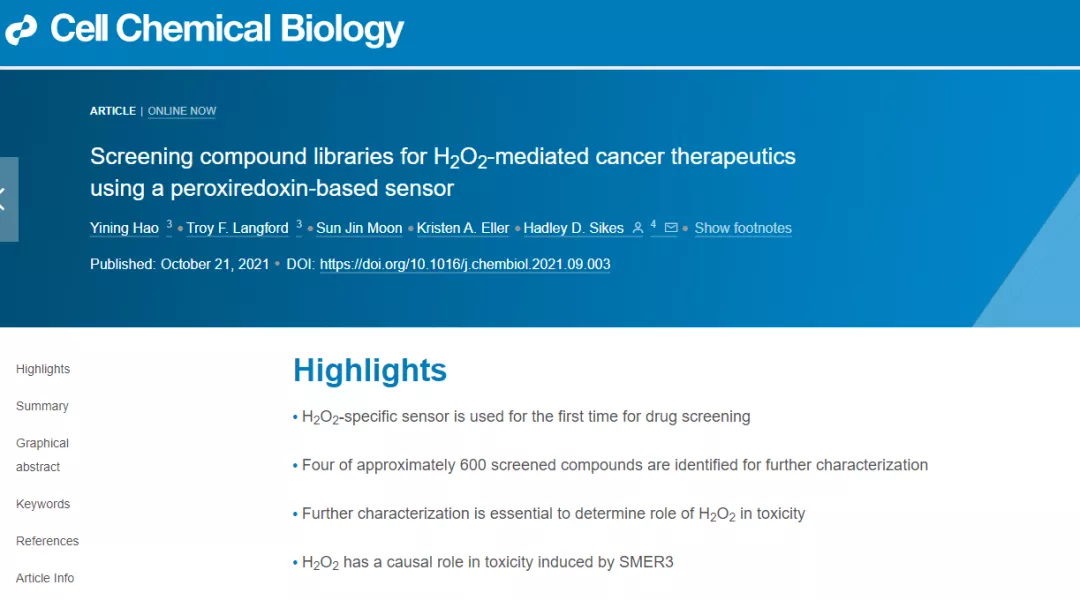This screenshot has width=1080, height=600.
Task: Click the person icon next to Hadley D. Sikes
Action: point(638,228)
